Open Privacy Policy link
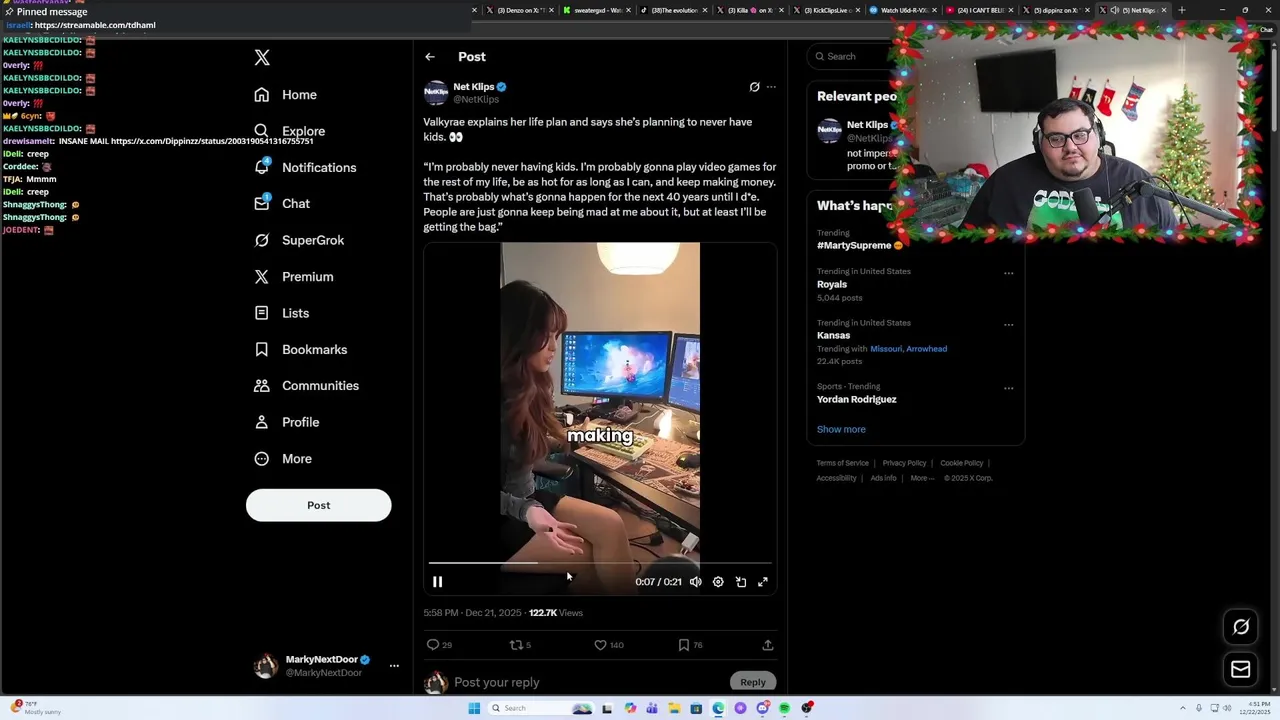Image resolution: width=1280 pixels, height=720 pixels. pyautogui.click(x=904, y=463)
